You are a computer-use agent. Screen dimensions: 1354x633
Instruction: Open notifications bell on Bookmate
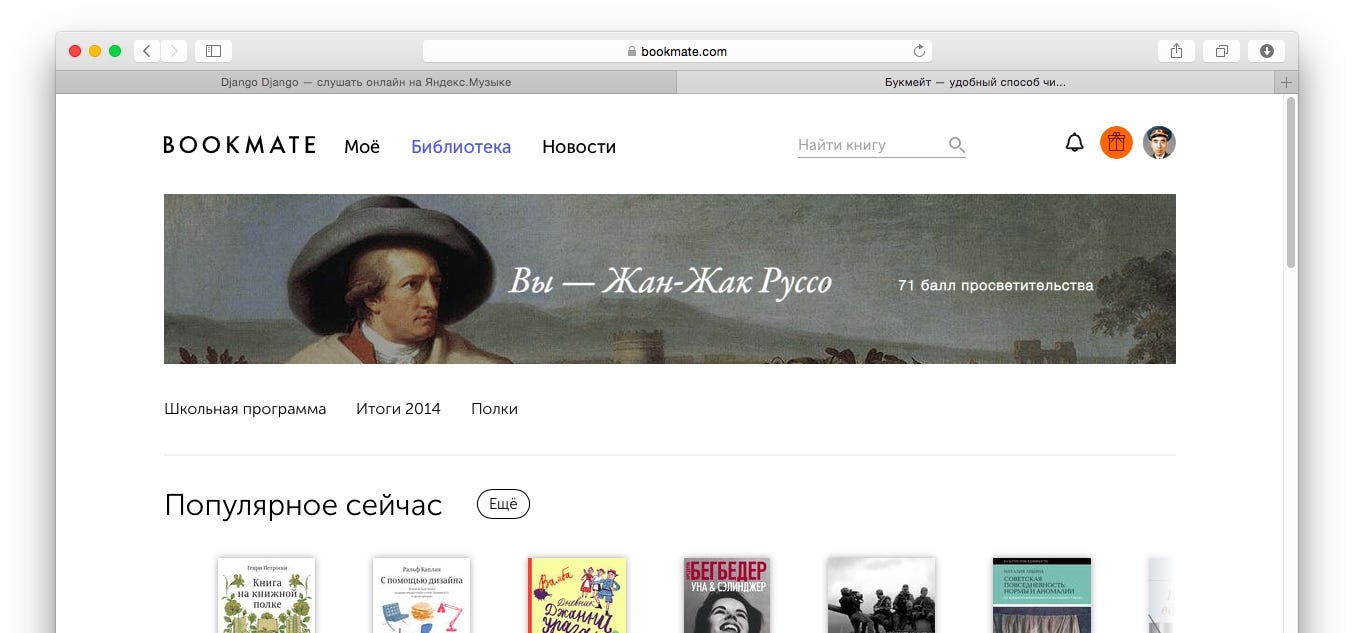(x=1074, y=143)
